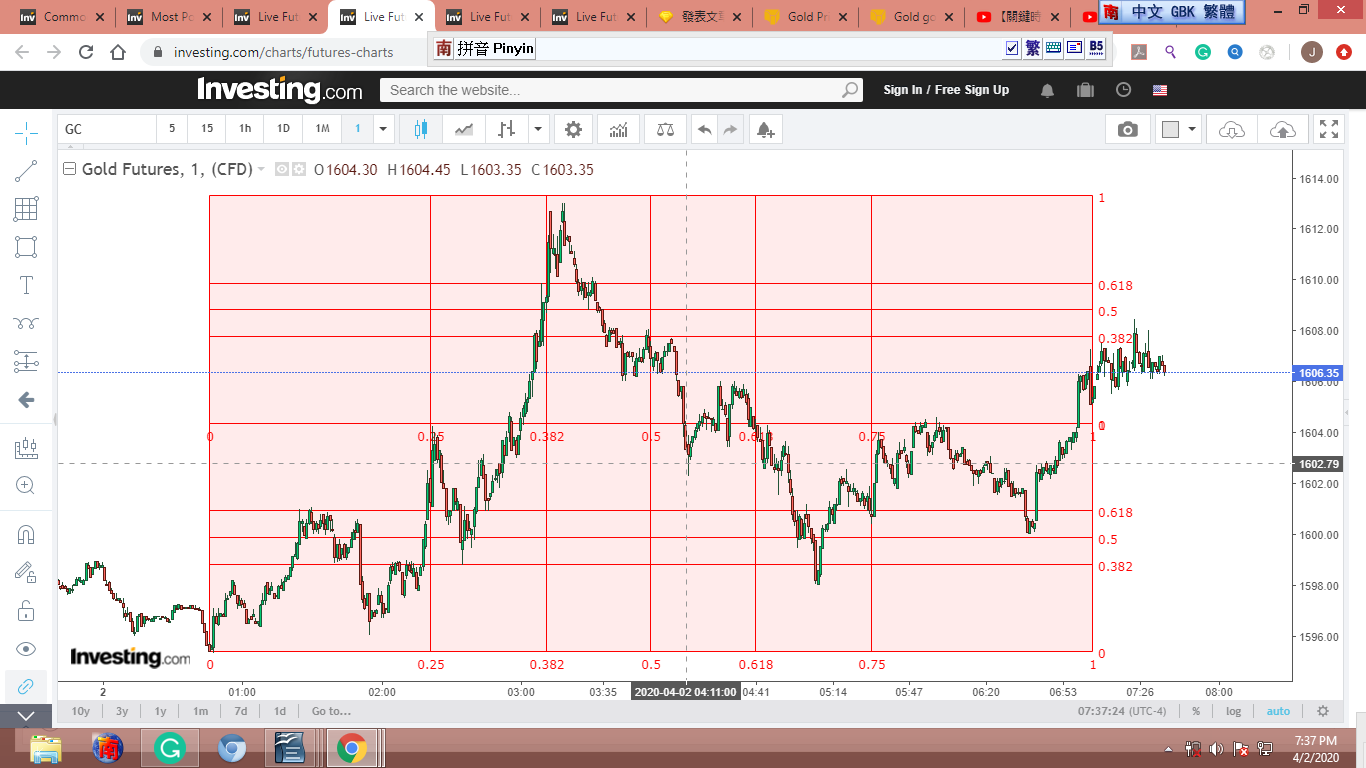This screenshot has height=768, width=1366.
Task: Click the compare symbols scale icon
Action: [665, 129]
